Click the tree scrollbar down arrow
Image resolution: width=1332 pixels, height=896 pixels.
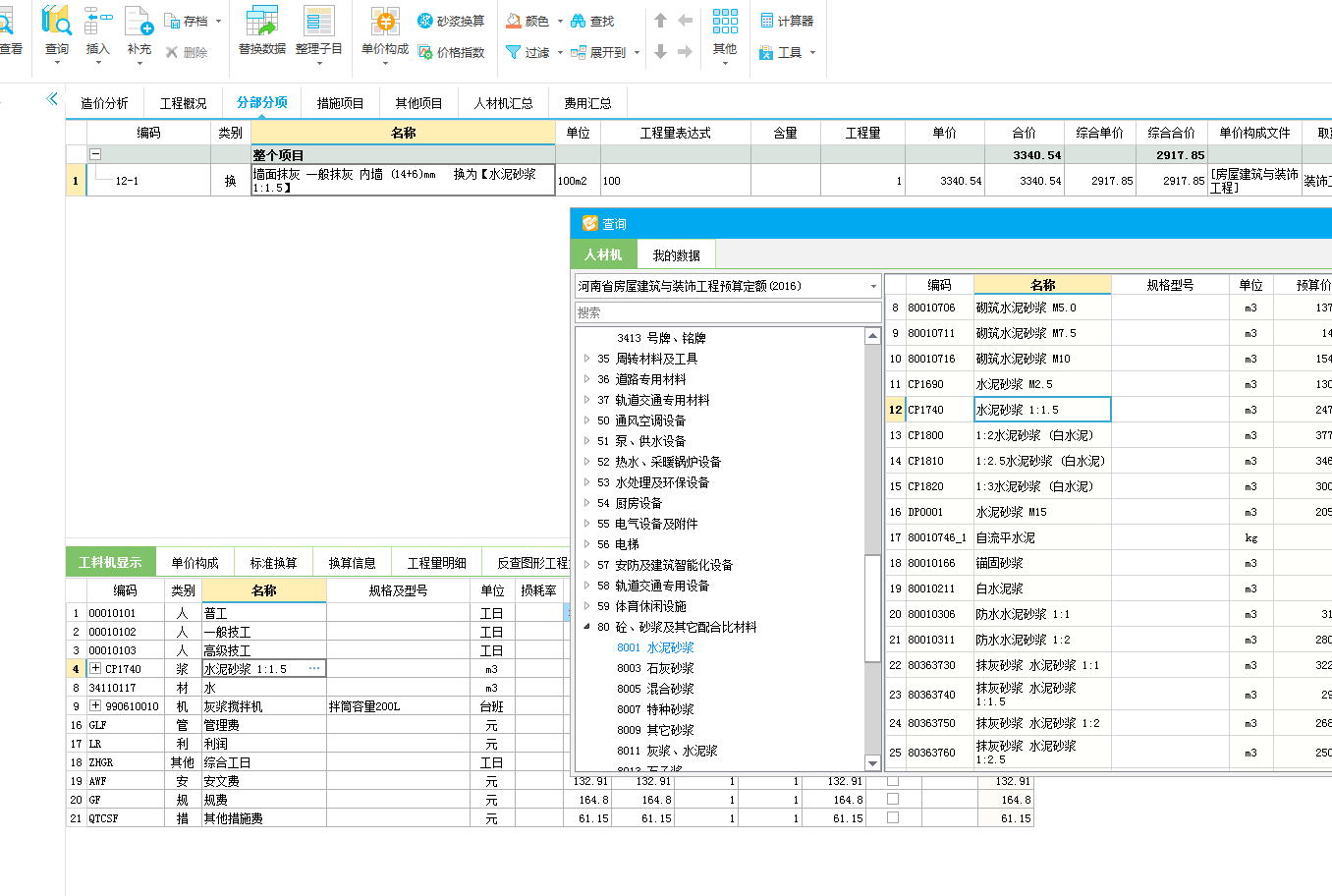pyautogui.click(x=872, y=763)
